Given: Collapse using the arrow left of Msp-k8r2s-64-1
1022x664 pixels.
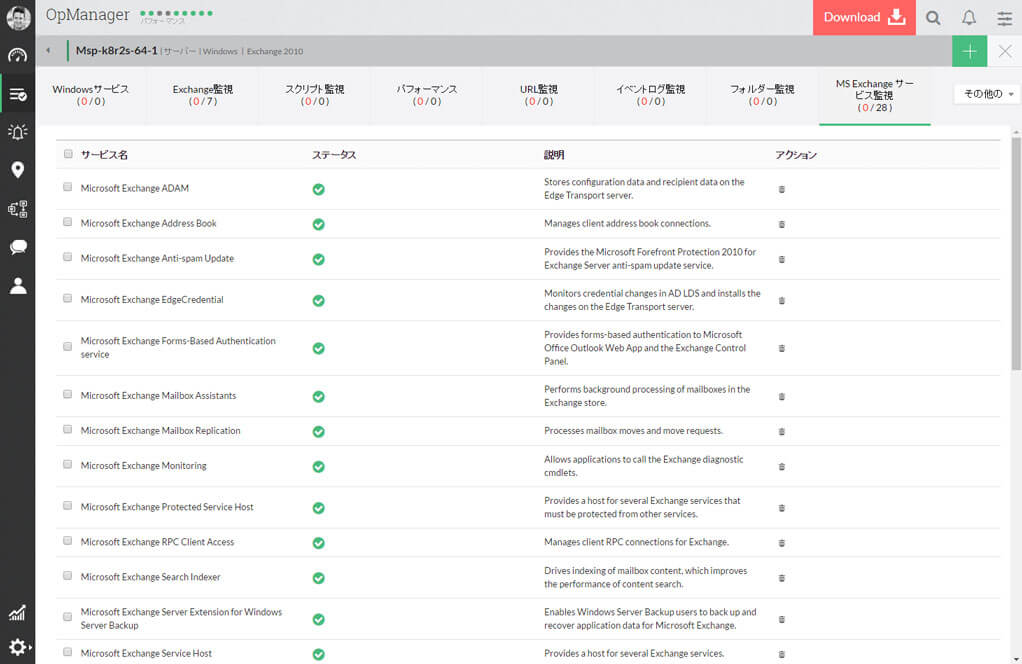Looking at the screenshot, I should (x=48, y=51).
